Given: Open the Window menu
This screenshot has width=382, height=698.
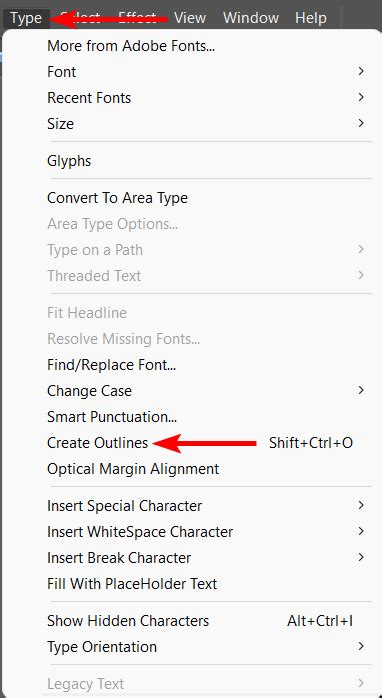Looking at the screenshot, I should point(251,18).
